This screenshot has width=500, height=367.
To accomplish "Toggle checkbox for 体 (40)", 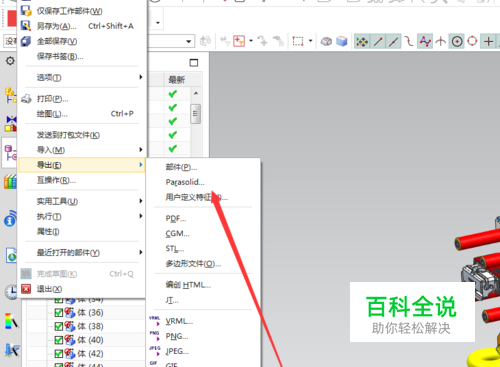I will 59,340.
